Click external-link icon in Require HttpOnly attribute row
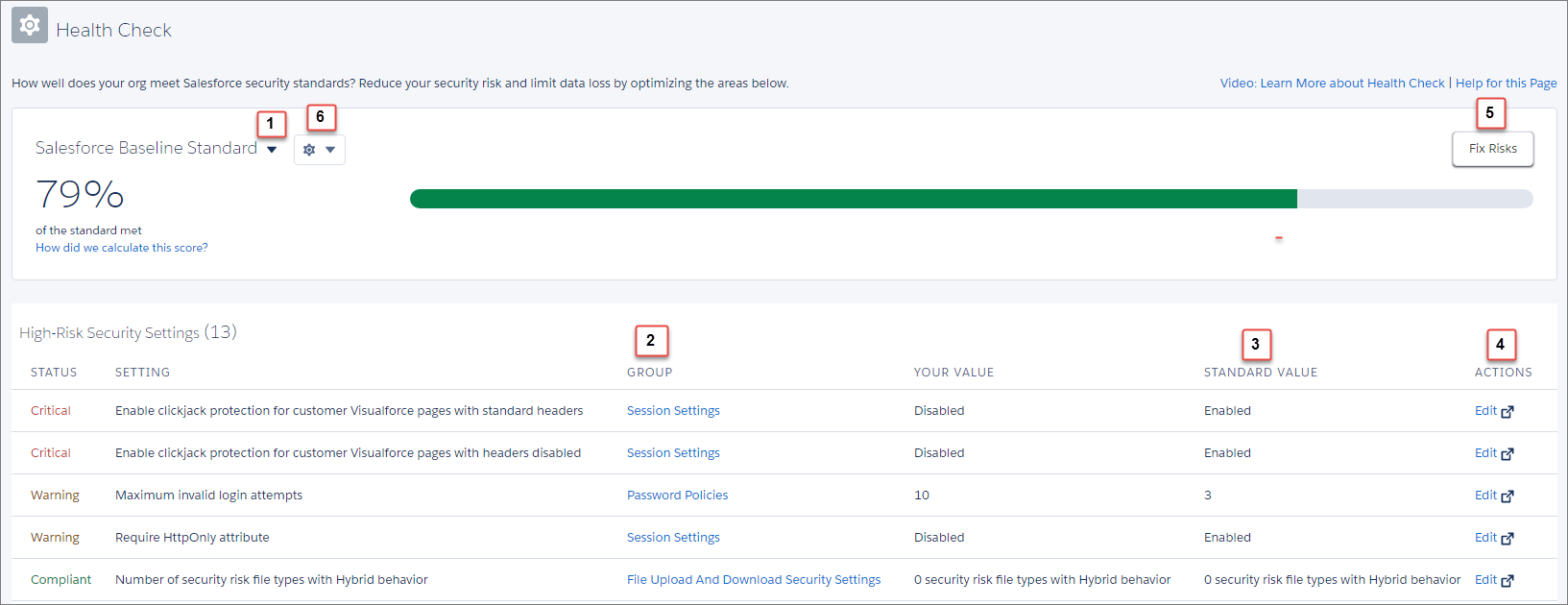Viewport: 1568px width, 605px height. point(1508,539)
